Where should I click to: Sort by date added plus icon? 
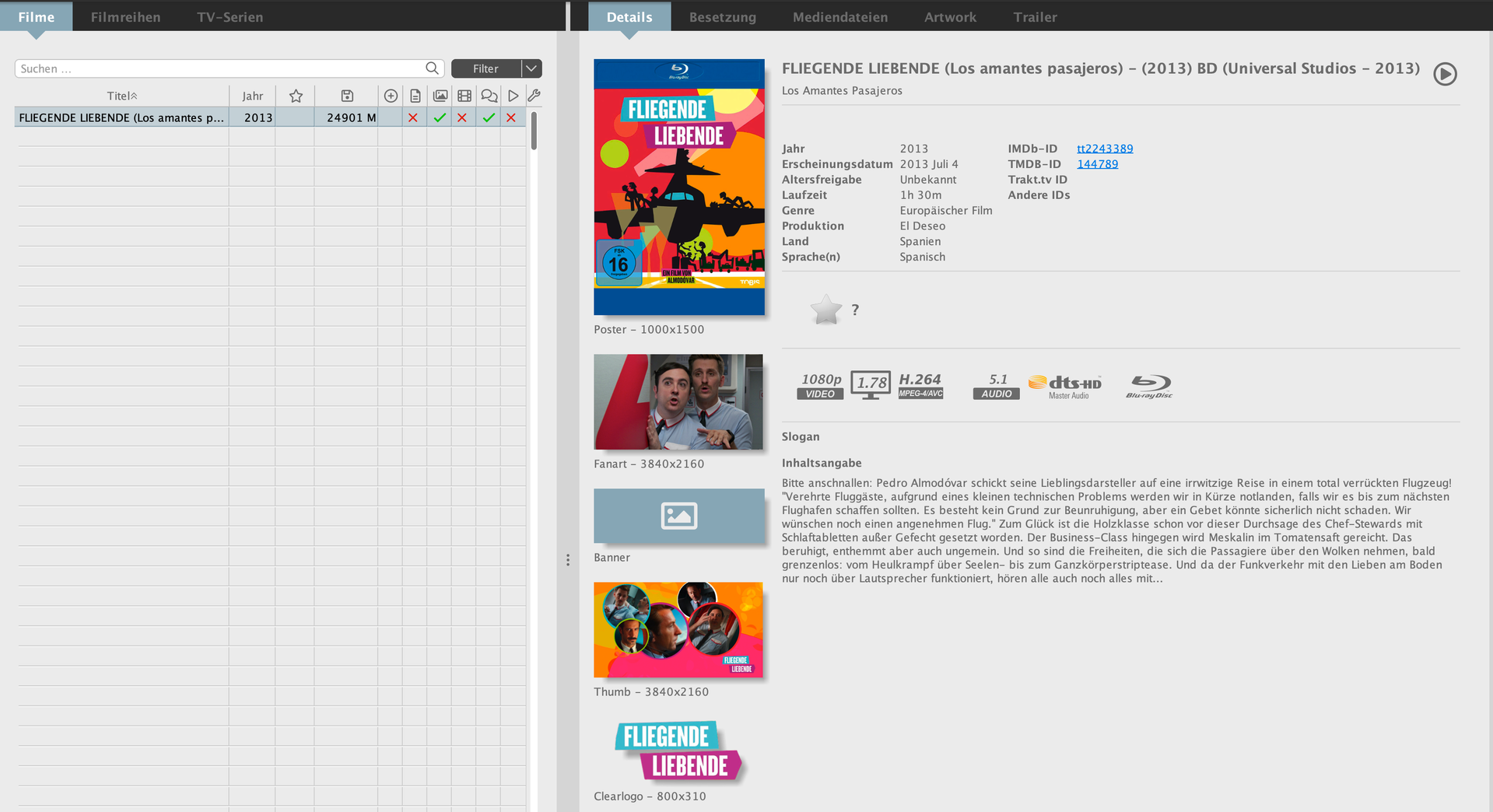pos(391,96)
